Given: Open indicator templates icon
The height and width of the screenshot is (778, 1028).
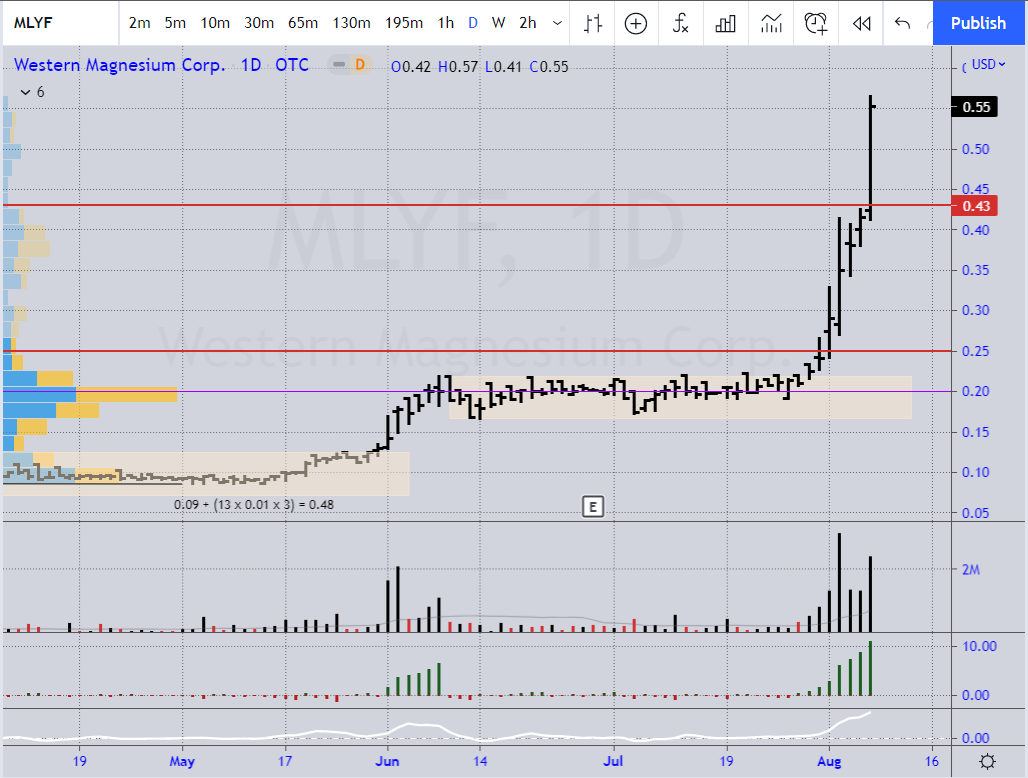Looking at the screenshot, I should (x=771, y=23).
